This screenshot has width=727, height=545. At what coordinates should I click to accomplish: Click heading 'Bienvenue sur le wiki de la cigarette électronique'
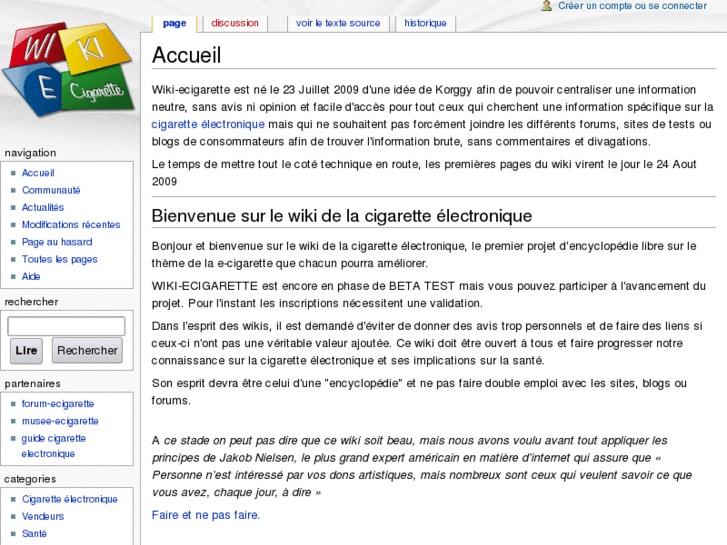coord(342,216)
